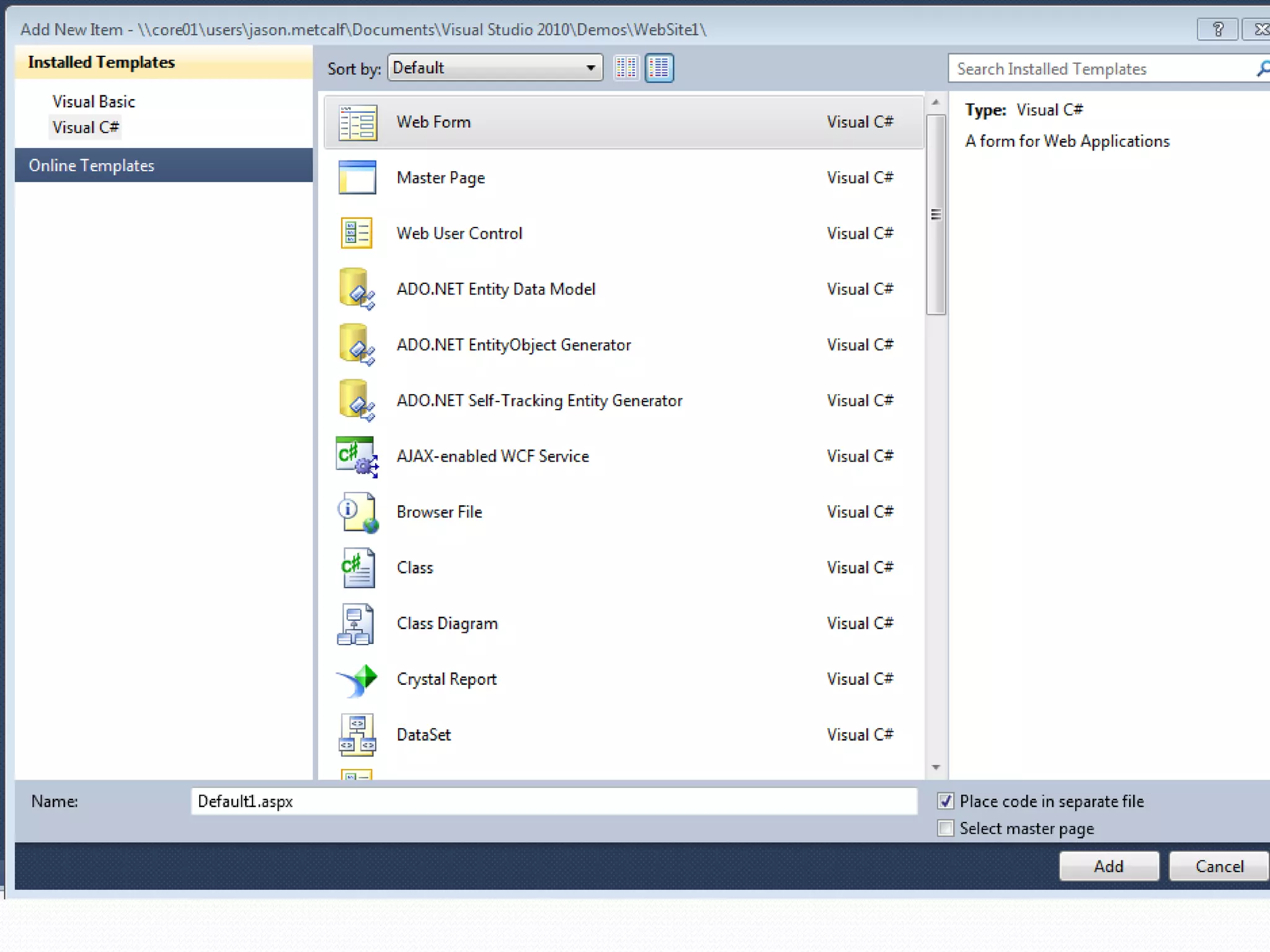Click the Name input field
This screenshot has height=952, width=1270.
554,801
